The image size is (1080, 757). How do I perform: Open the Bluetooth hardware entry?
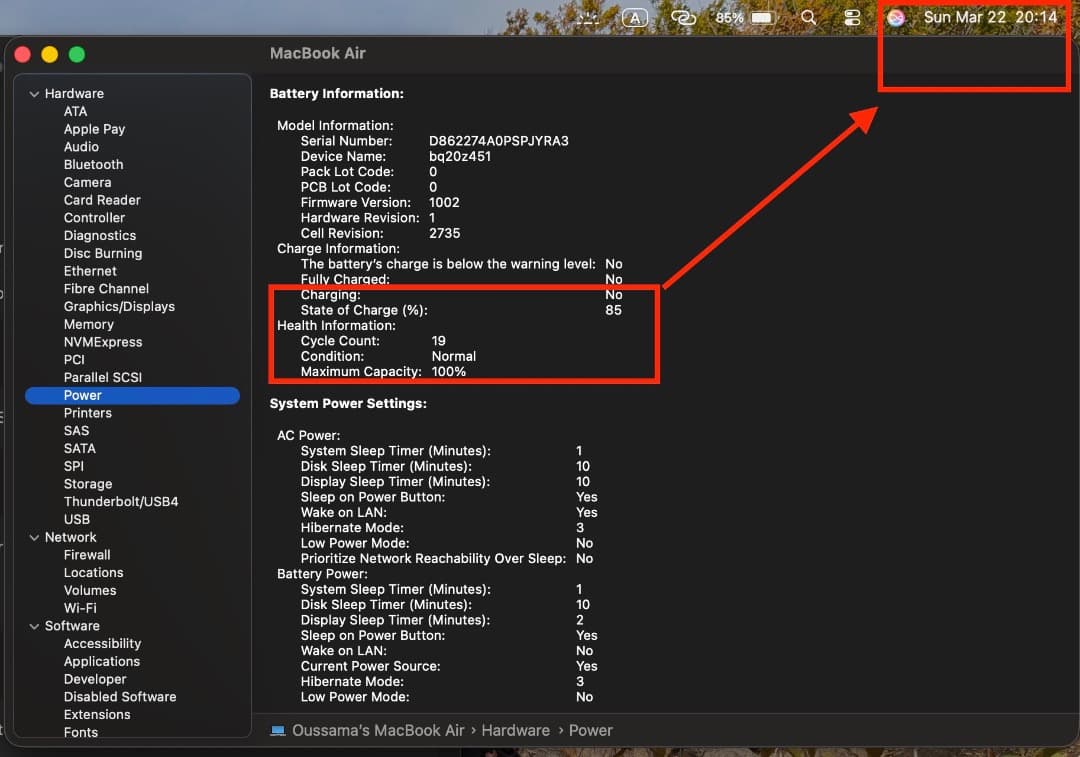pyautogui.click(x=94, y=165)
